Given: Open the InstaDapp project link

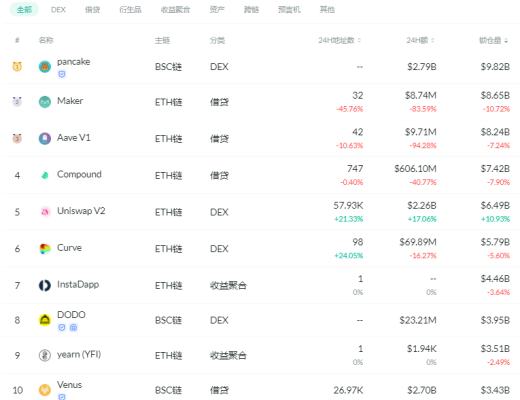Looking at the screenshot, I should pyautogui.click(x=78, y=284).
